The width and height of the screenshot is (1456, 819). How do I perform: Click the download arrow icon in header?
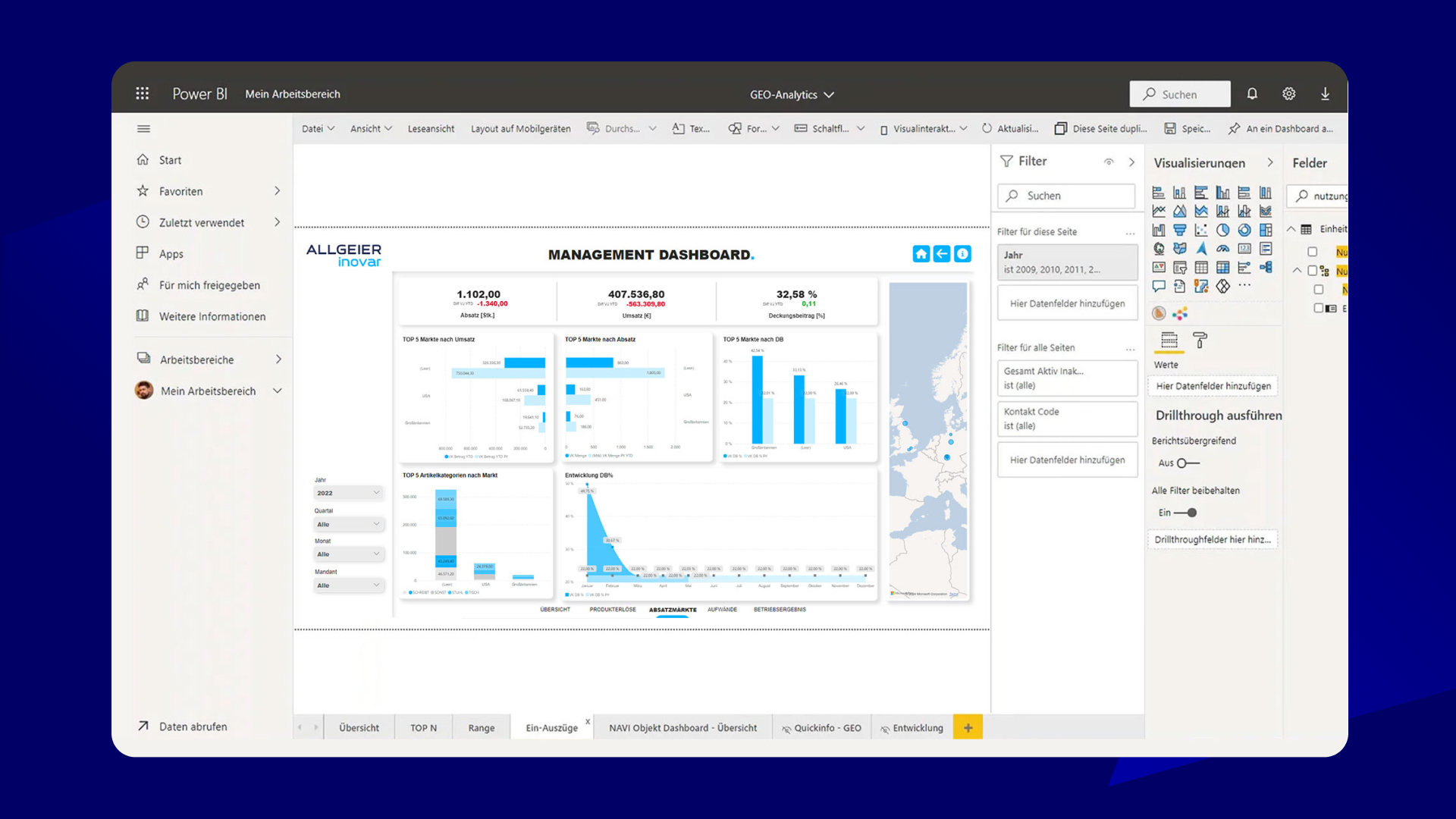[1325, 93]
